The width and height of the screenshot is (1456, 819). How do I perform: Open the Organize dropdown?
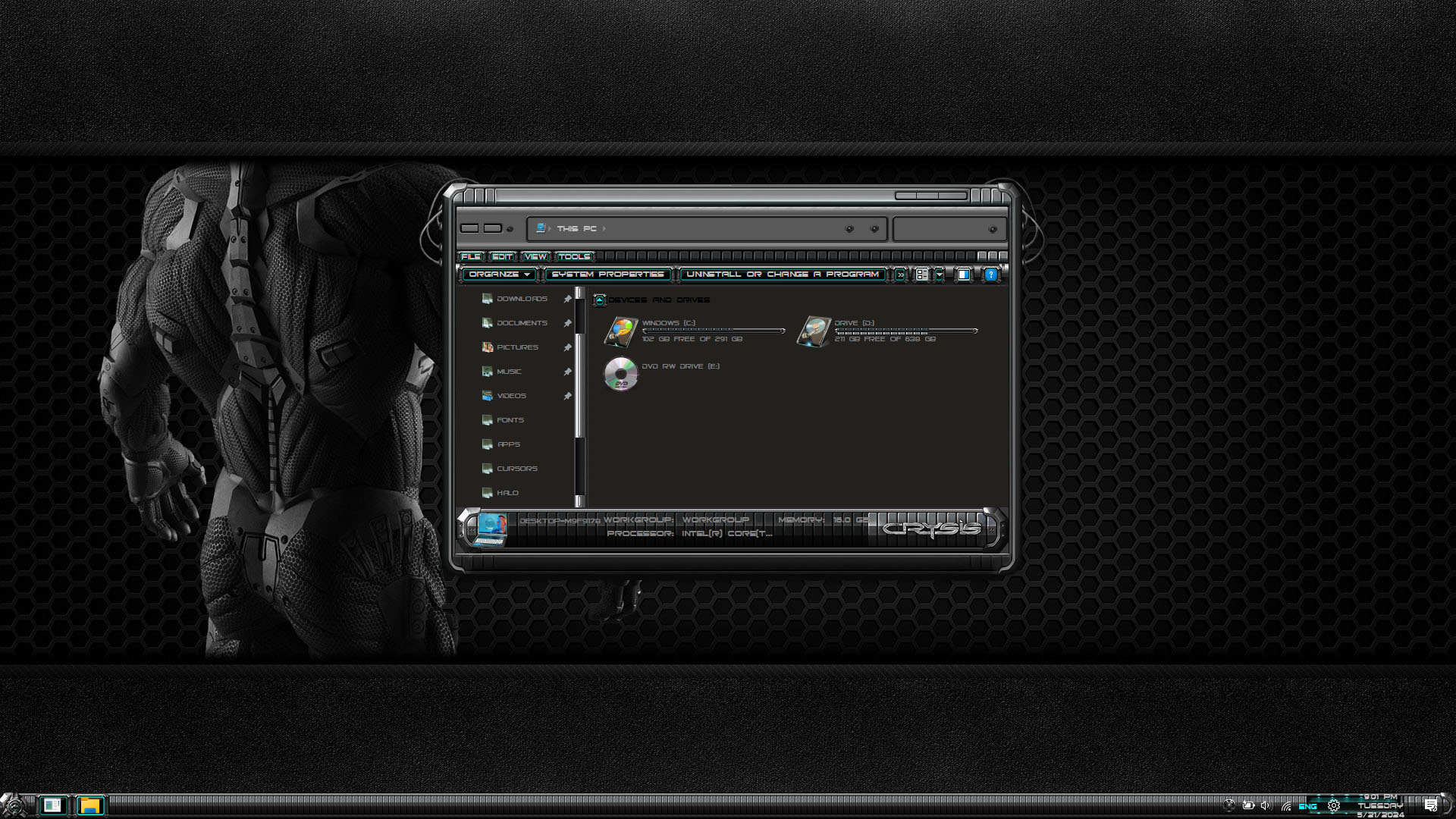(x=499, y=275)
